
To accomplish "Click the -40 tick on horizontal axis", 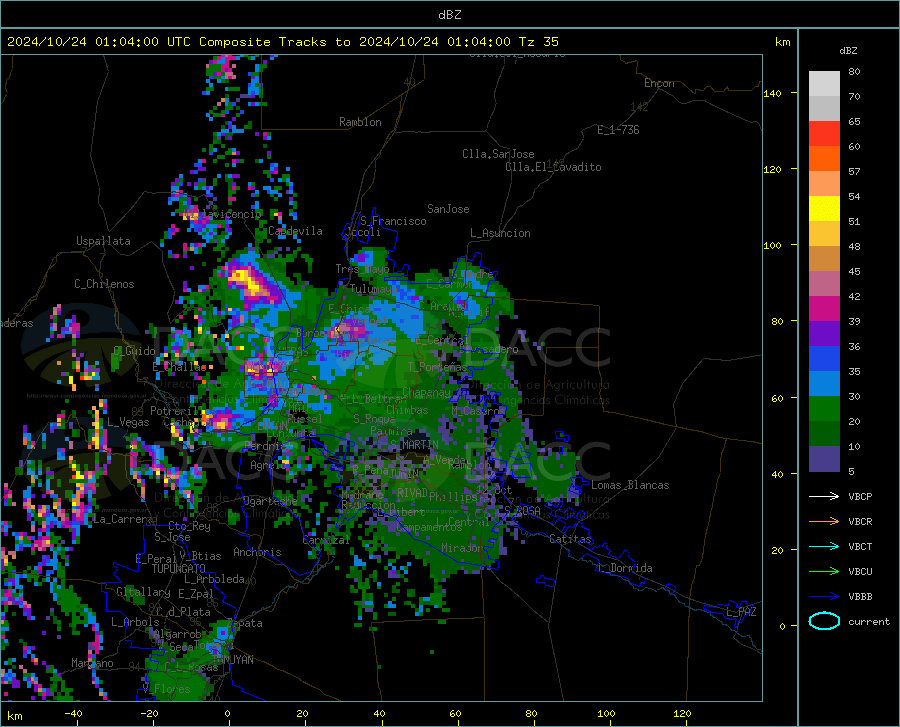I will 73,713.
